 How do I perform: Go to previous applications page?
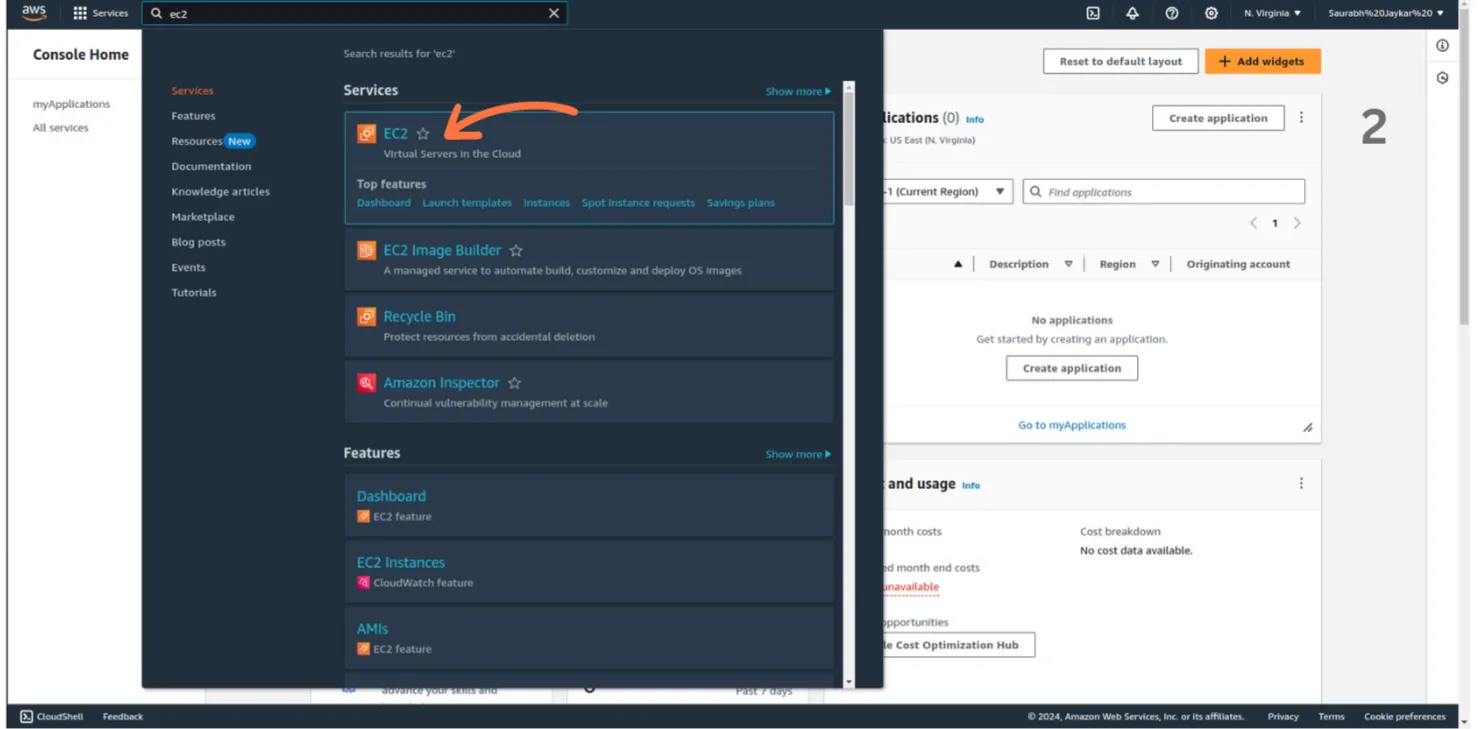point(1253,223)
